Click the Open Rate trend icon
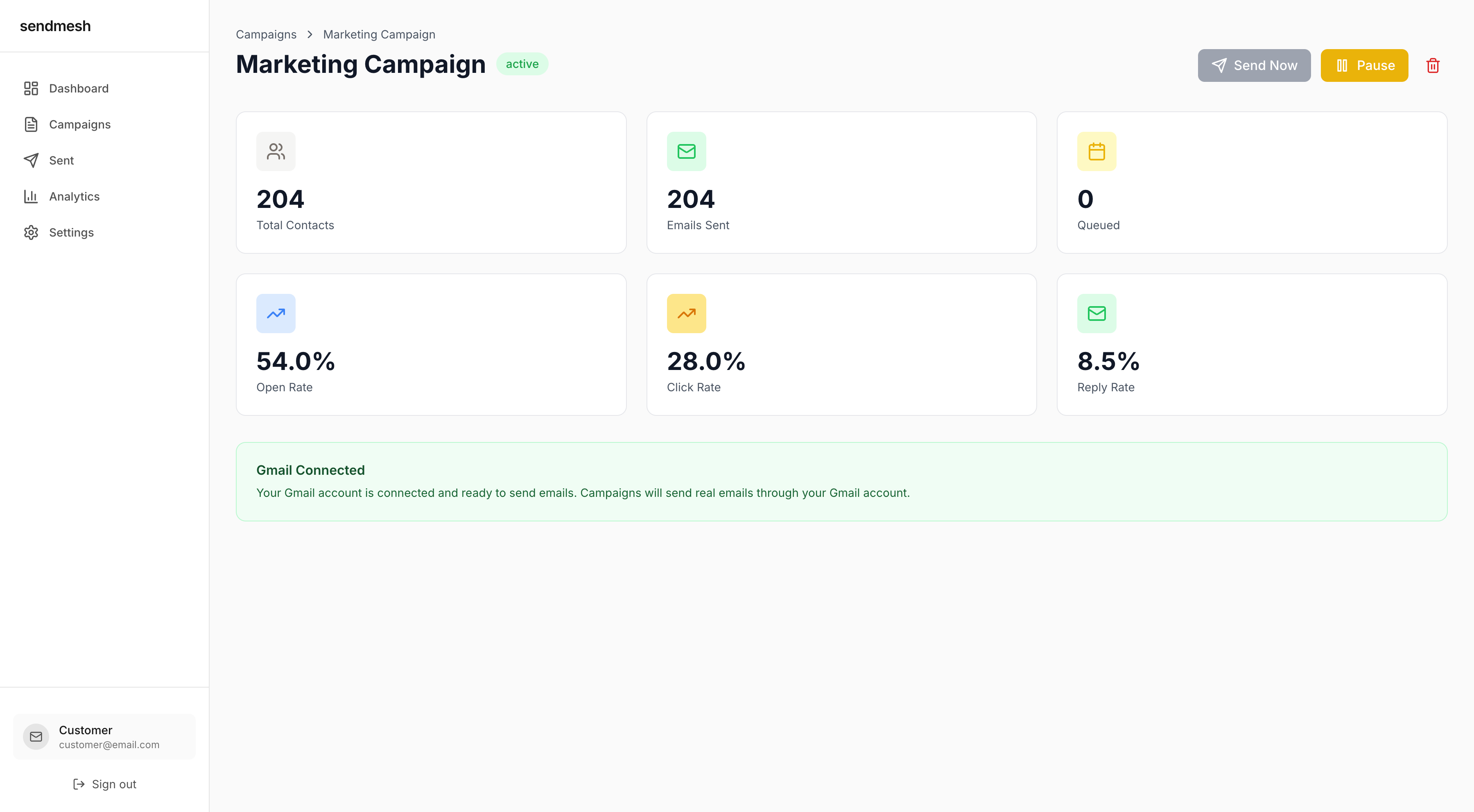 coord(276,314)
